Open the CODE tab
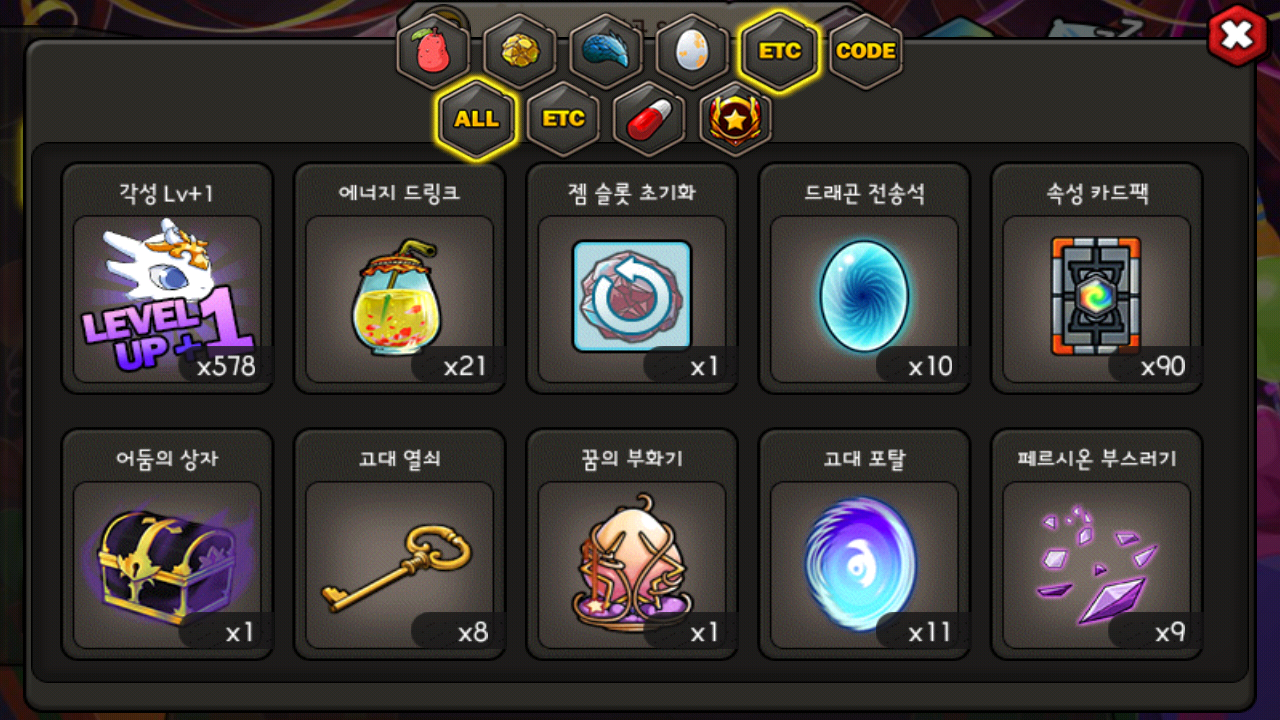 point(866,52)
